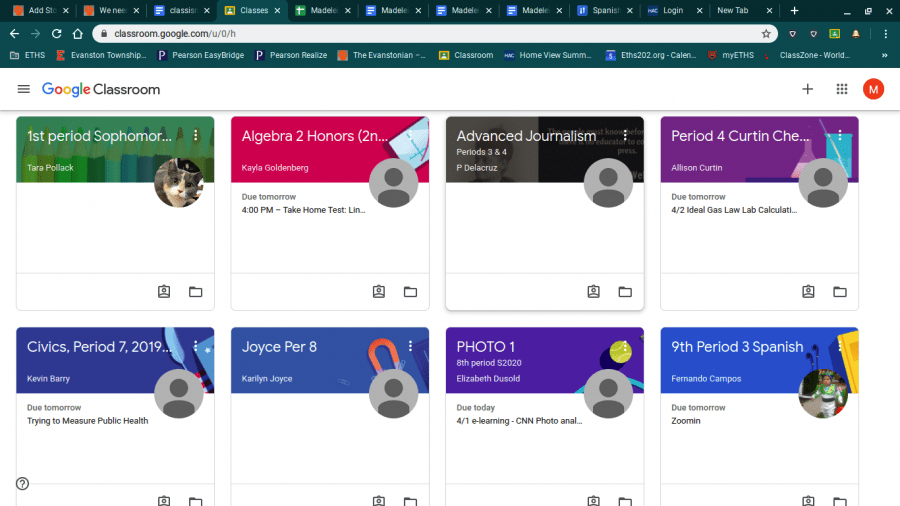Image resolution: width=900 pixels, height=506 pixels.
Task: Open the Civics, Period 7 class
Action: click(99, 347)
